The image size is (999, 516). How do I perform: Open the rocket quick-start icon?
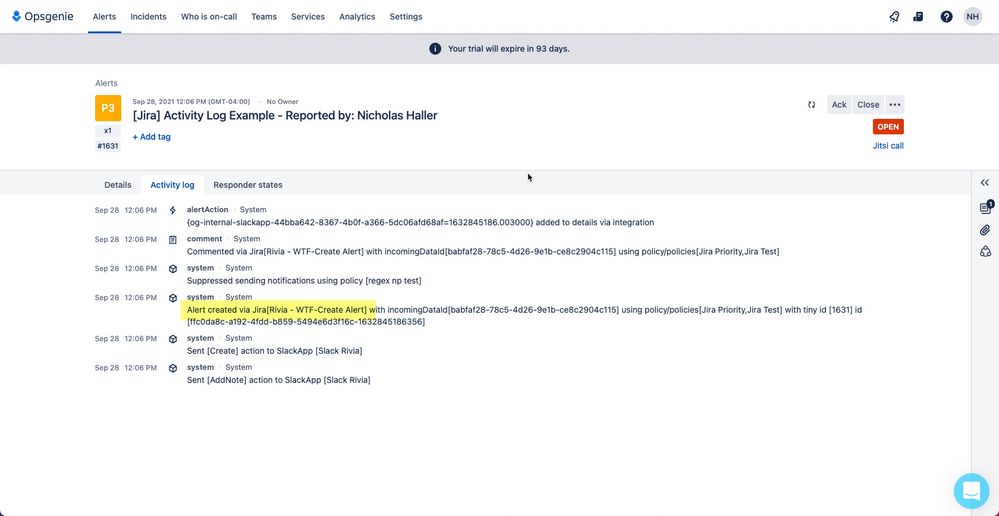895,17
